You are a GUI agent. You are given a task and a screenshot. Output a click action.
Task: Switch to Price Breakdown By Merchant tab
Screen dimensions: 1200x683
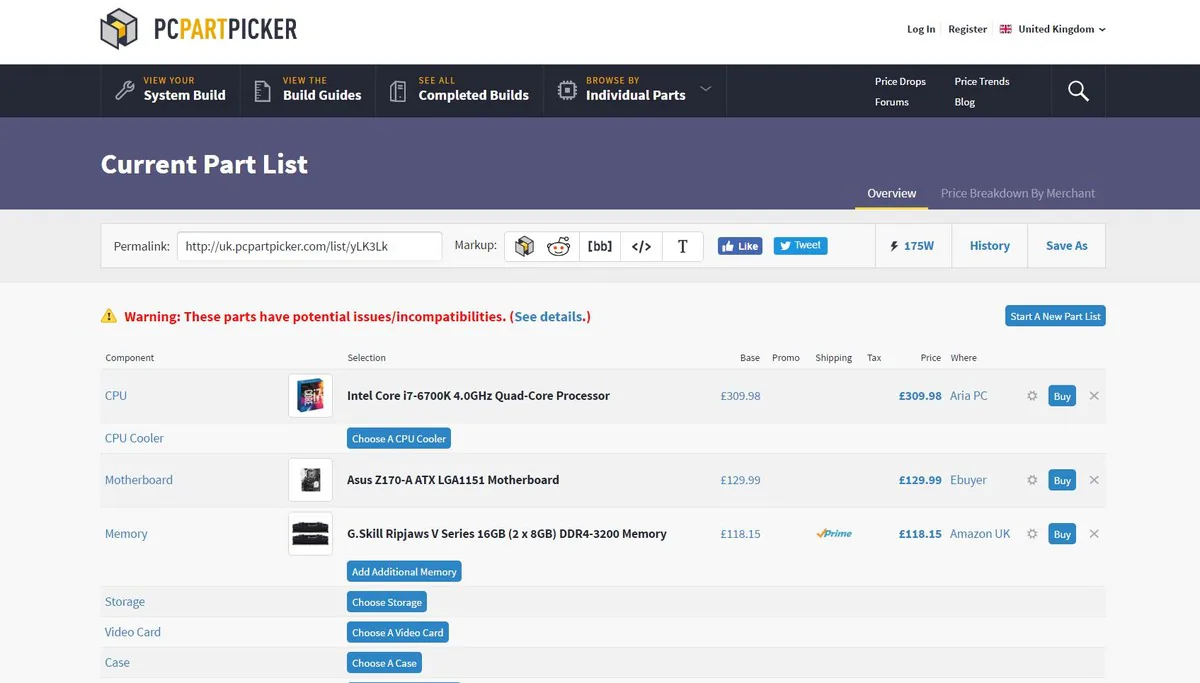1018,193
